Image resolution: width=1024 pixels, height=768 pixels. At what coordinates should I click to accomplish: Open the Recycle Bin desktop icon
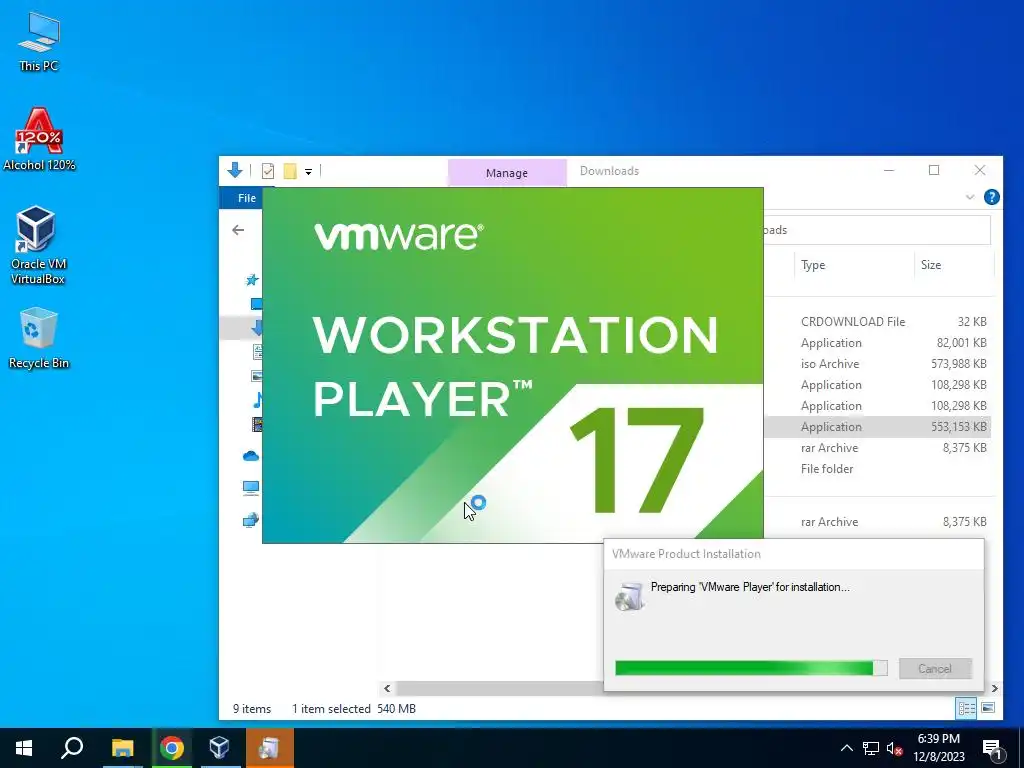39,338
